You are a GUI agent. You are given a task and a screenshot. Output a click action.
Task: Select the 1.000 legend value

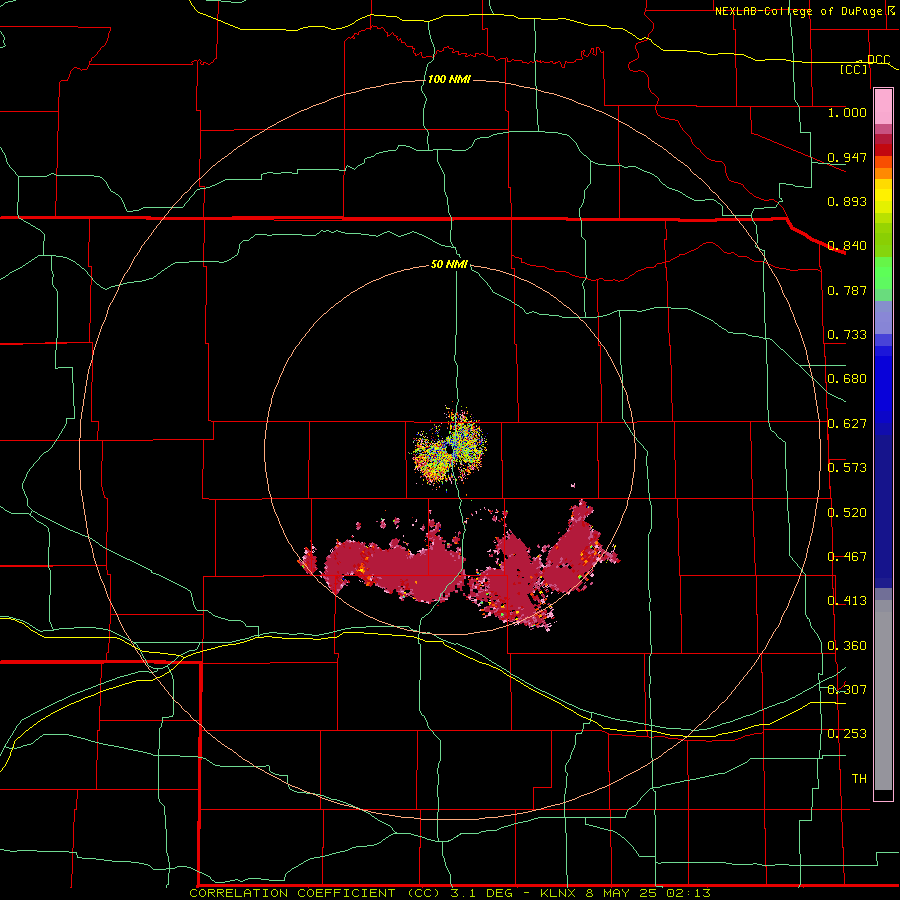point(847,112)
